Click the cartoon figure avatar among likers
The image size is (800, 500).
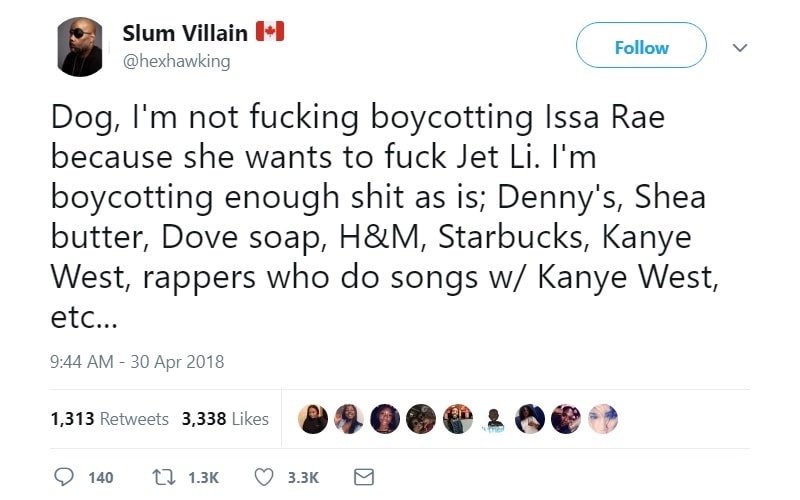[493, 420]
